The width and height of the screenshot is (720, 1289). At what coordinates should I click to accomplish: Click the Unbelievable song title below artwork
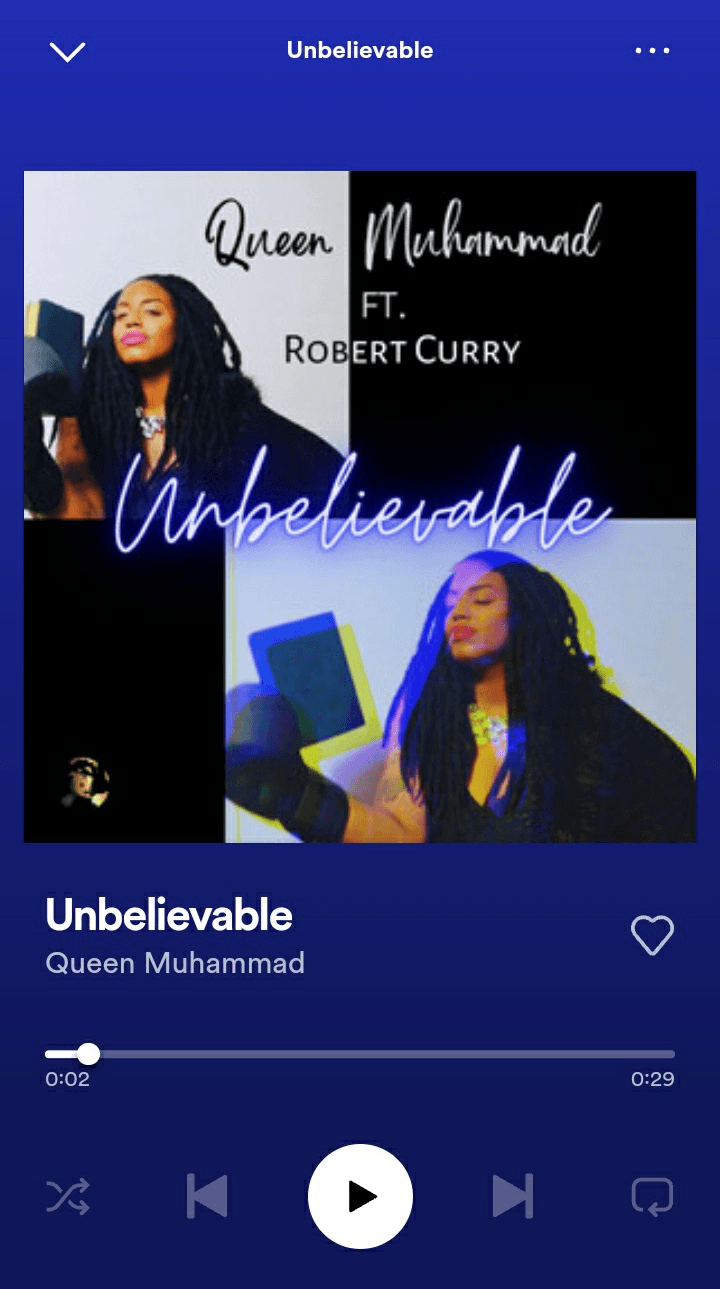(169, 915)
